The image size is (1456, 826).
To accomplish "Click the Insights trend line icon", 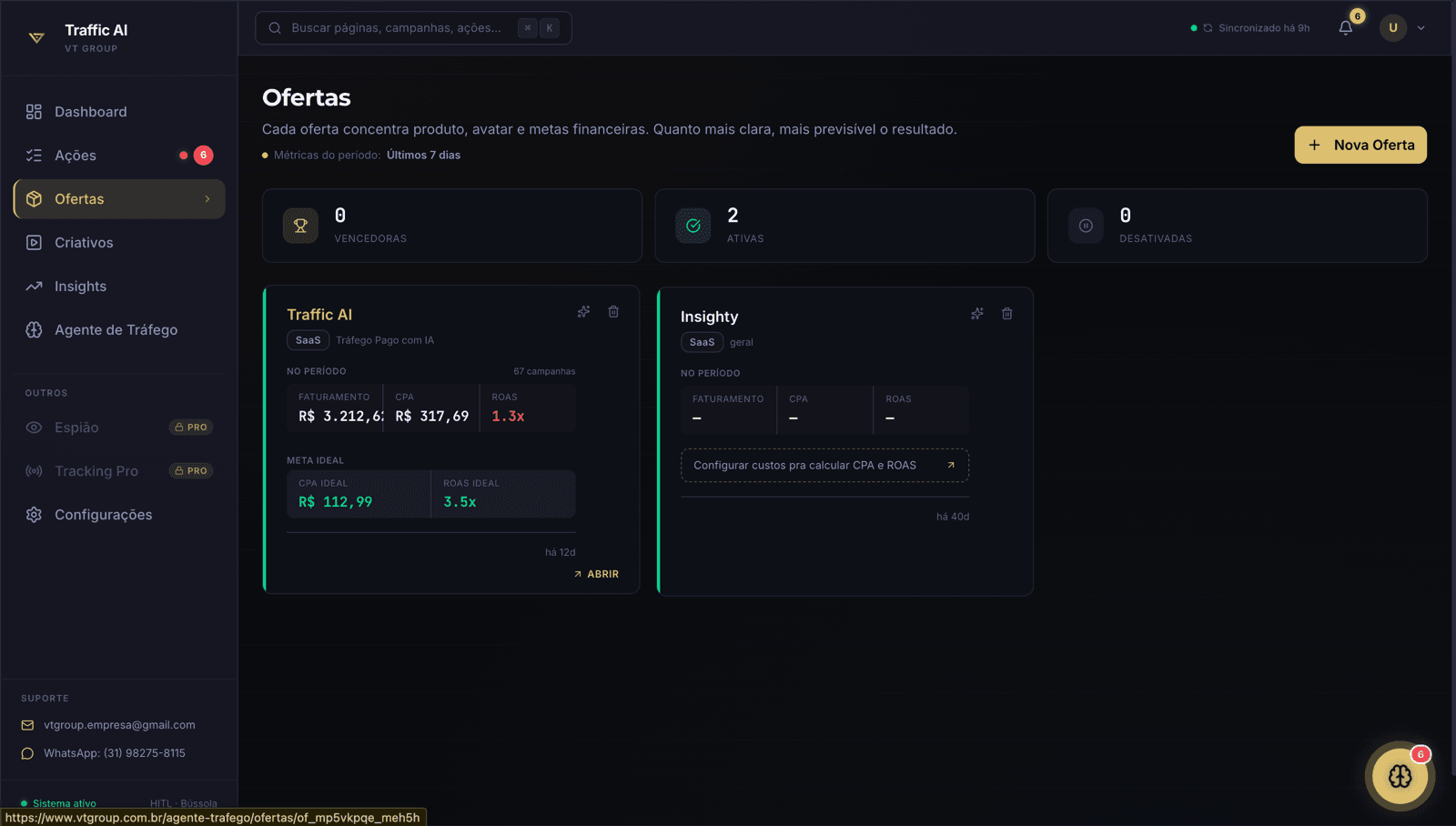I will click(x=34, y=287).
